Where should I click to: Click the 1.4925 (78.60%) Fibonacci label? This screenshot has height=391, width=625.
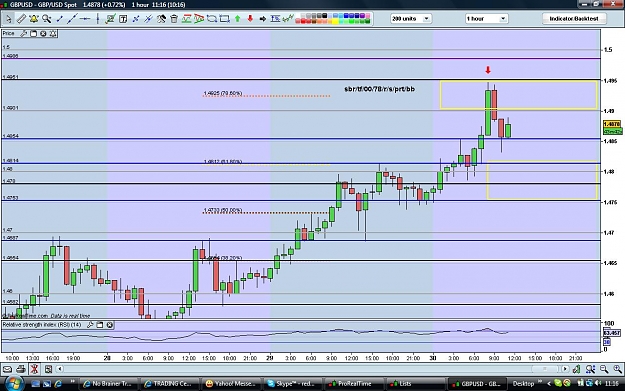tap(222, 93)
